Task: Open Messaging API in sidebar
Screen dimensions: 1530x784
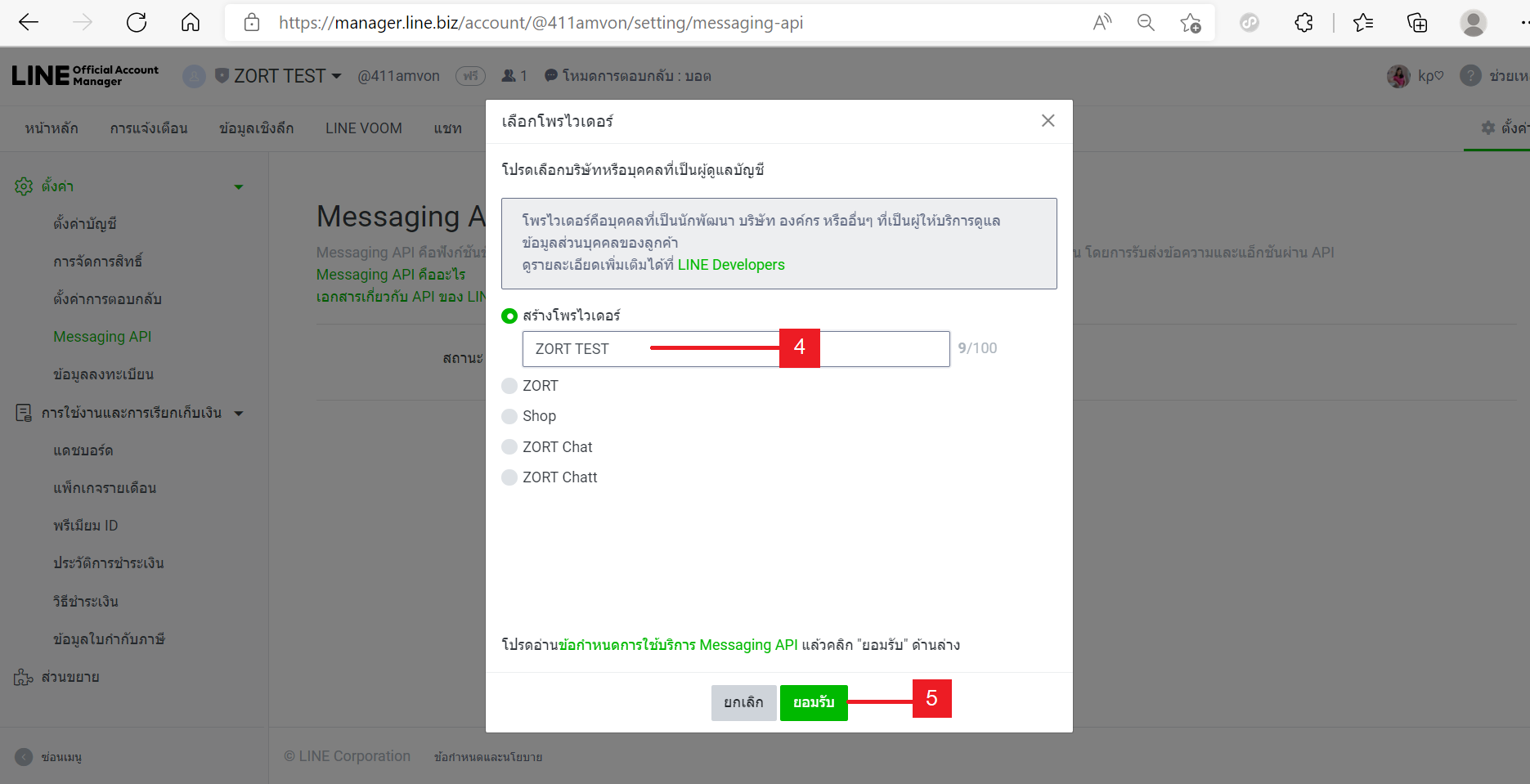Action: coord(102,337)
